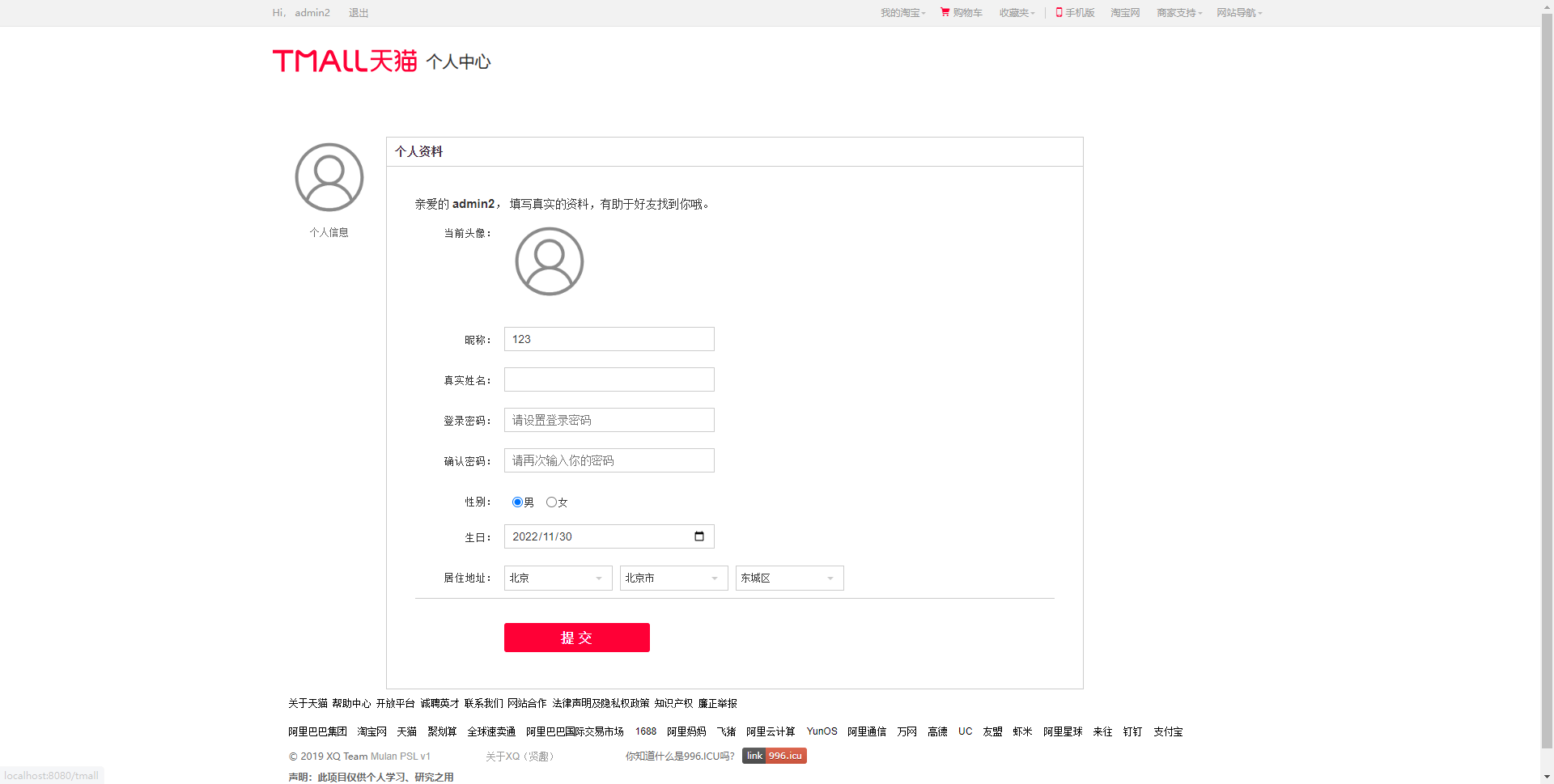1554x784 pixels.
Task: Open the 知识产权 footer link
Action: tap(674, 704)
